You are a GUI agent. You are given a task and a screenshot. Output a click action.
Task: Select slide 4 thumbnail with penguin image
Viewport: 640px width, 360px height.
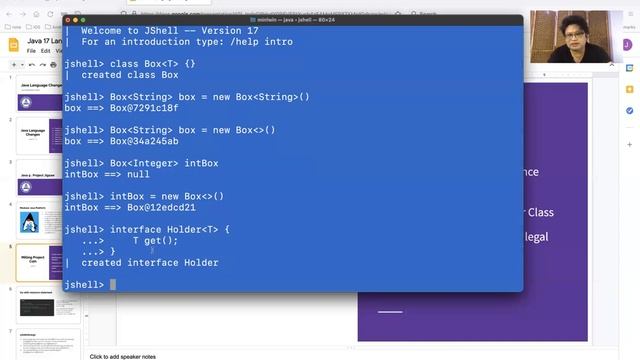[40, 221]
